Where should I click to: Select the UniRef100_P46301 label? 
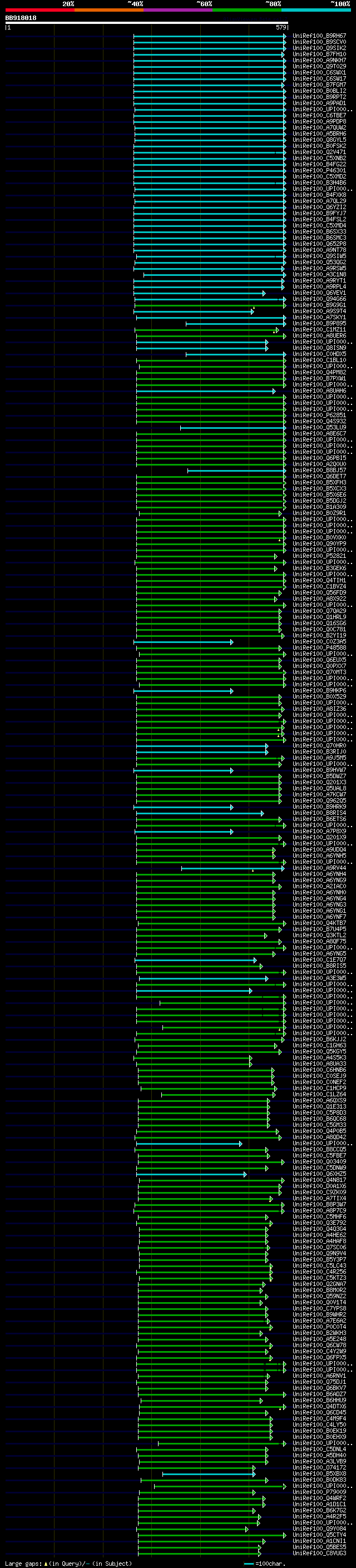(x=319, y=170)
